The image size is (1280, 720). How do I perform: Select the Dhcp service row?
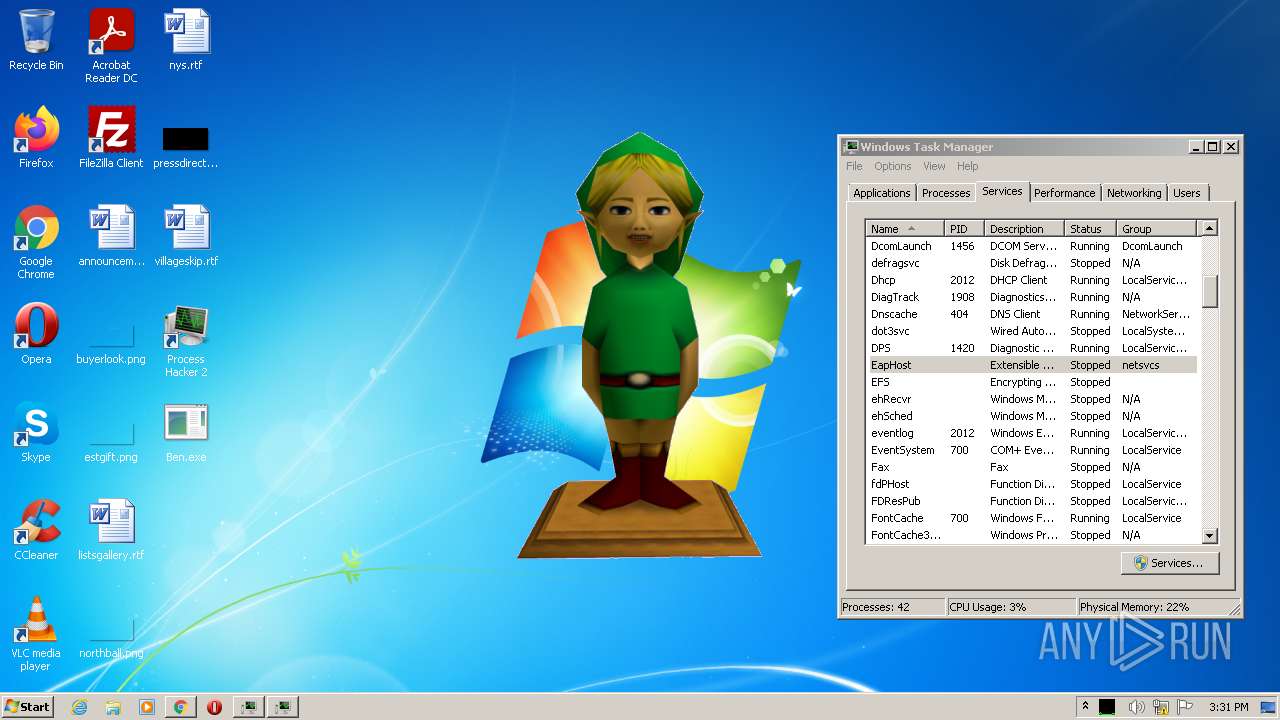click(1031, 280)
